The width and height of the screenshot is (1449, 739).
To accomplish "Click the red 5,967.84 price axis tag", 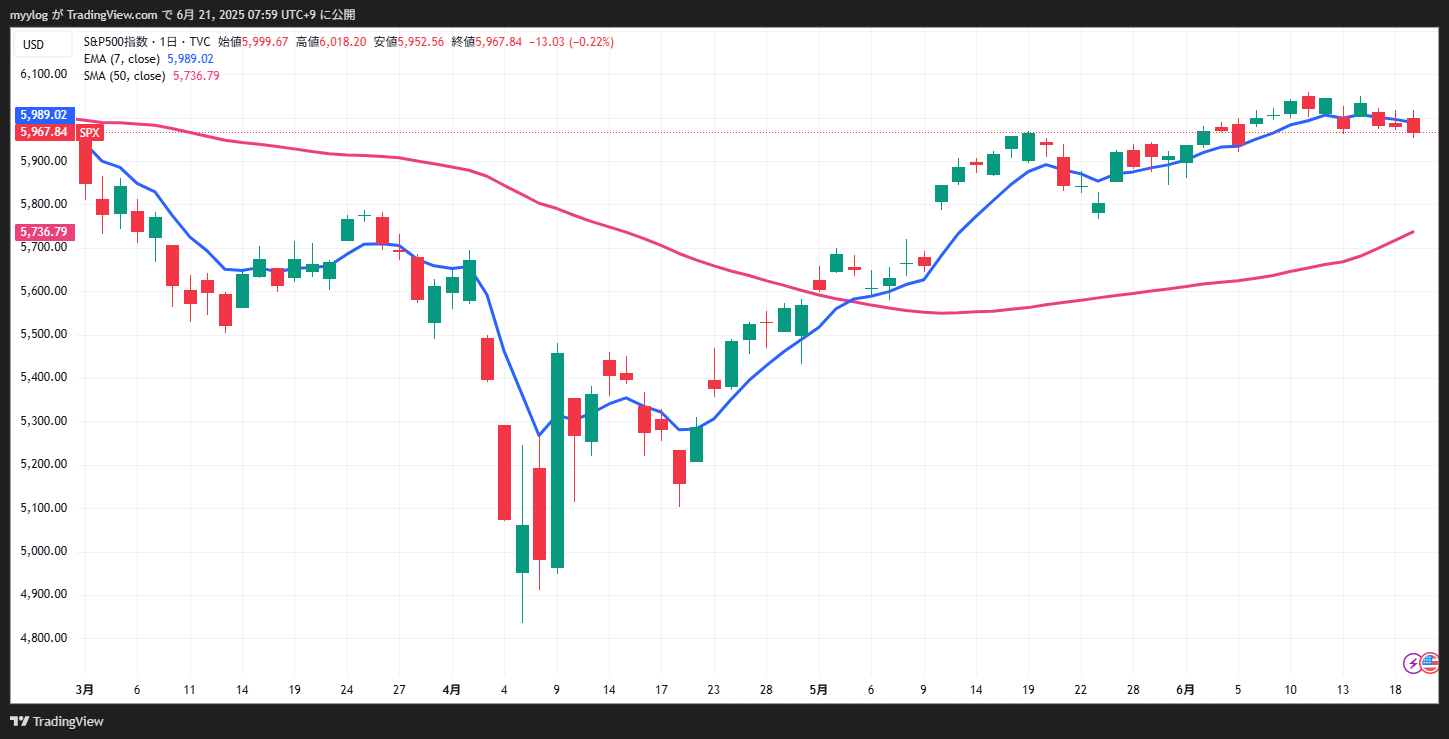I will pyautogui.click(x=43, y=132).
